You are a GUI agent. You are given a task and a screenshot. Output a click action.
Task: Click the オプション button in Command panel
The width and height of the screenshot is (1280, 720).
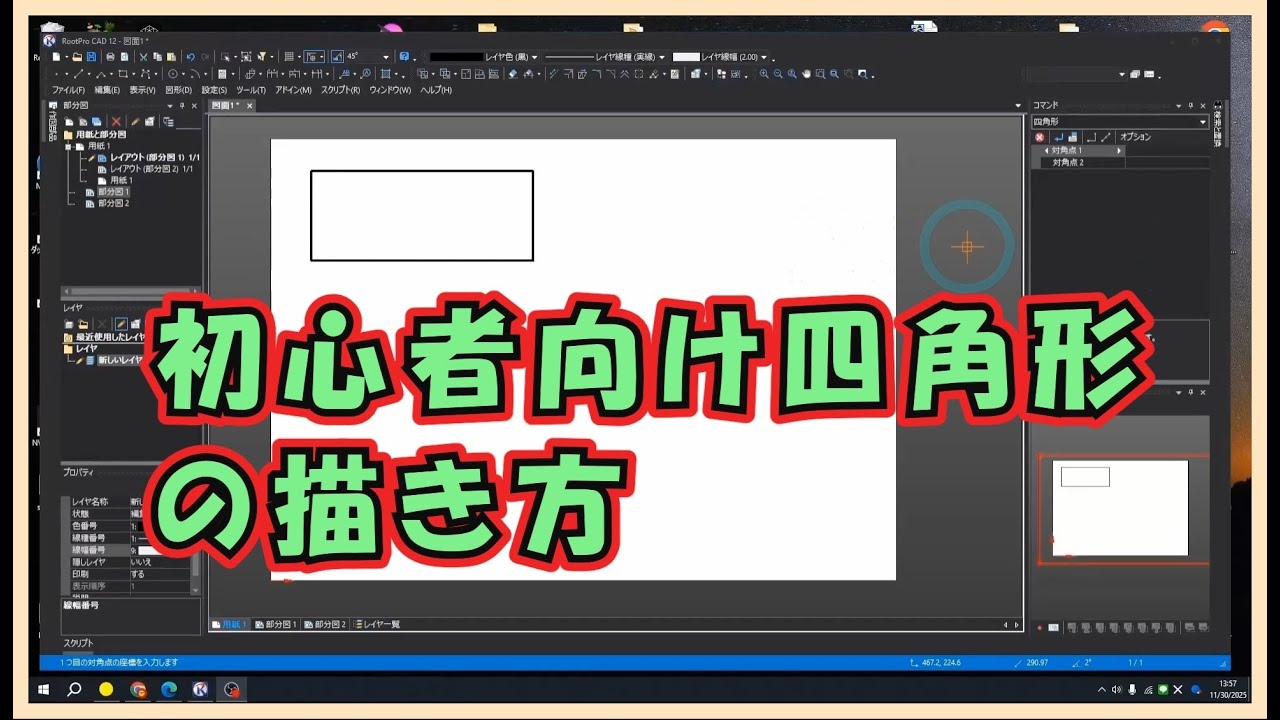click(1135, 137)
